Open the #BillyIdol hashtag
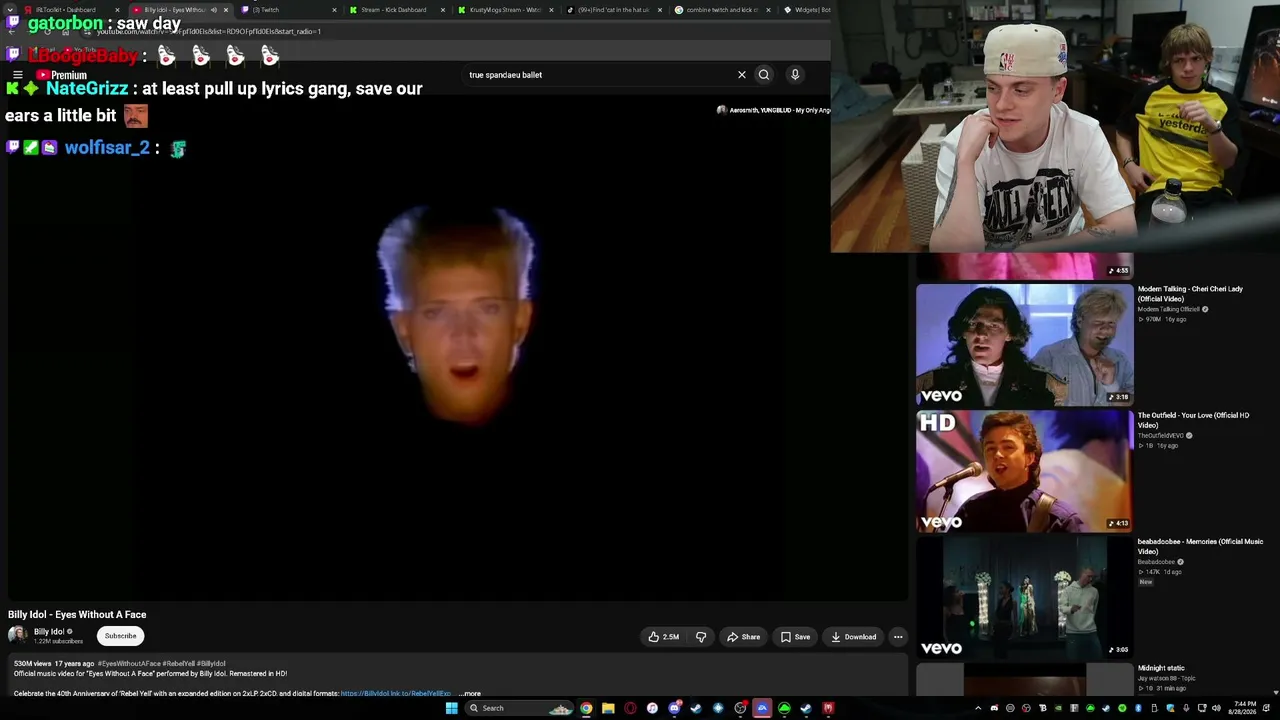1280x720 pixels. [x=211, y=664]
